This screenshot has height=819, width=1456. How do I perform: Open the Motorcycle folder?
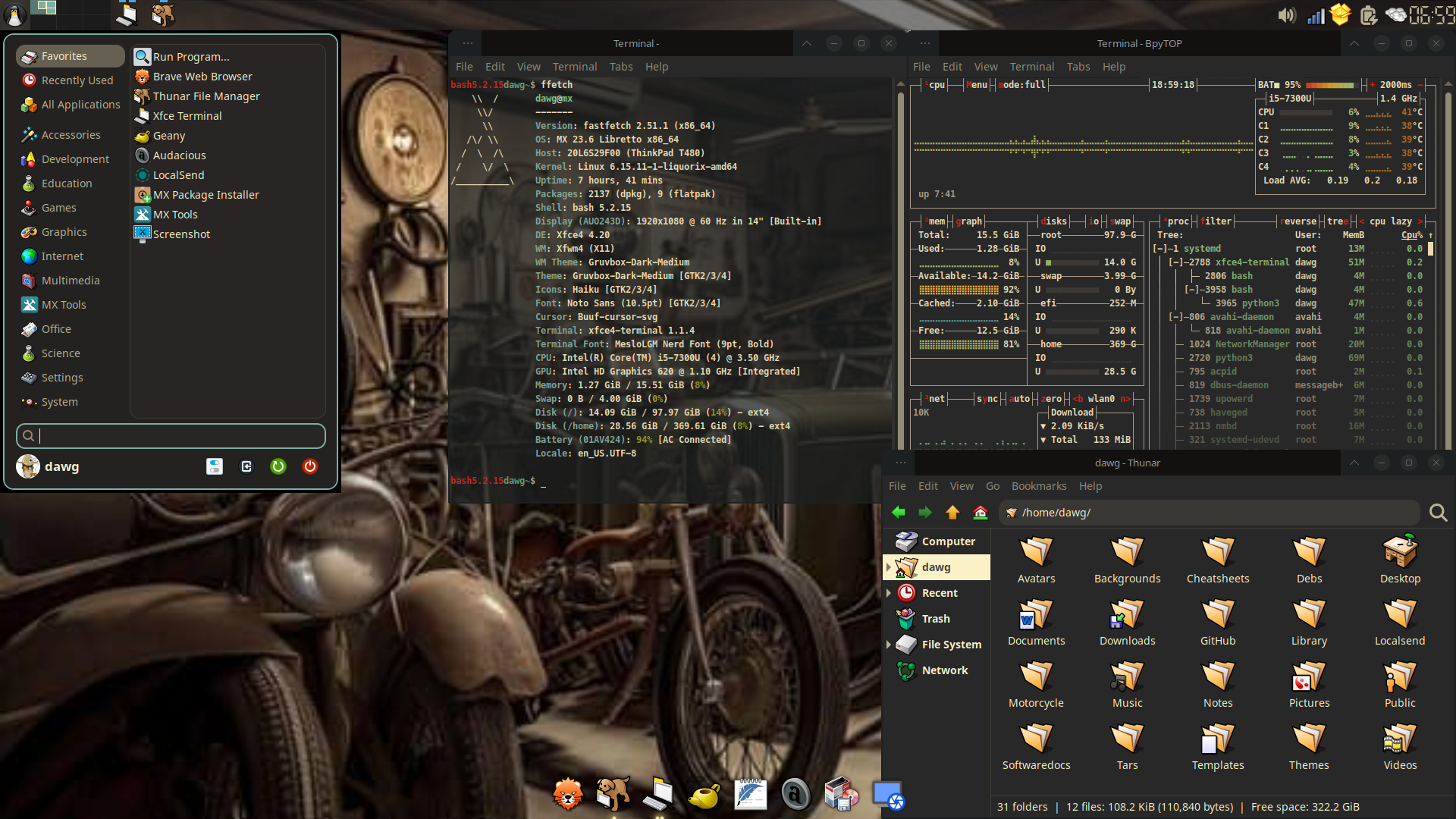click(x=1036, y=685)
